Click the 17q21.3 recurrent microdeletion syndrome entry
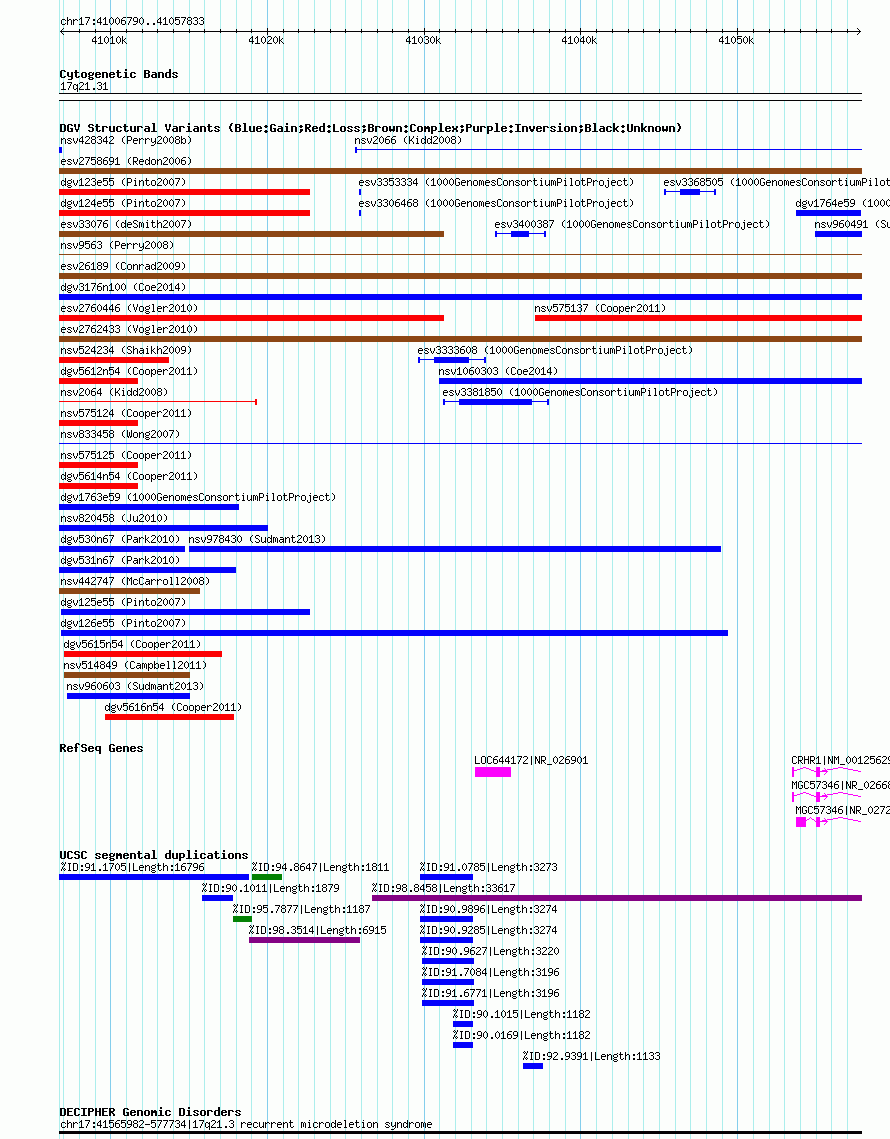This screenshot has height=1139, width=890. pos(246,1125)
